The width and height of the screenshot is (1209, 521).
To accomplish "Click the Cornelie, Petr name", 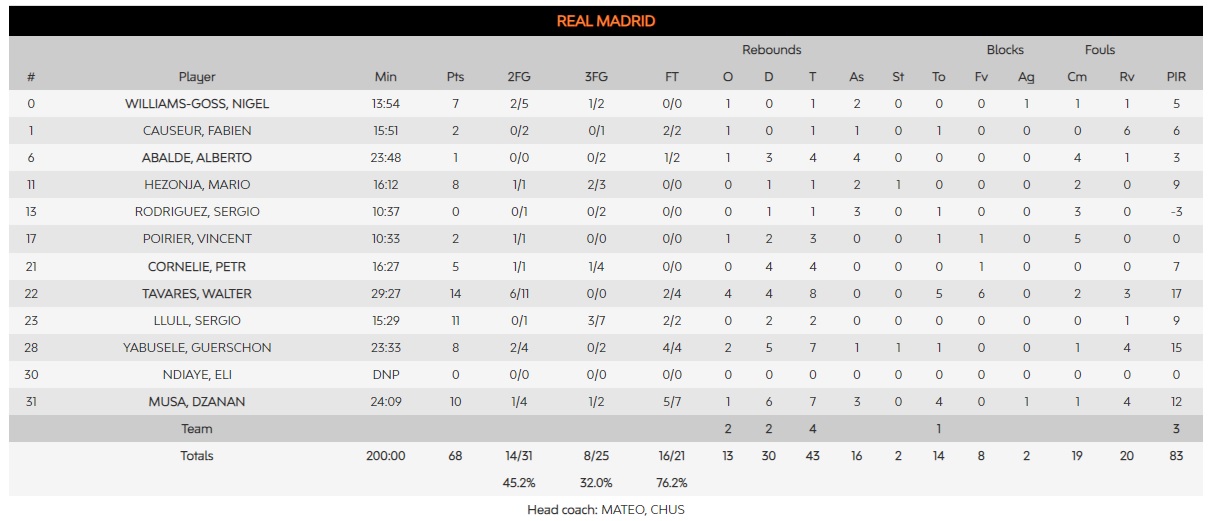I will [x=197, y=267].
